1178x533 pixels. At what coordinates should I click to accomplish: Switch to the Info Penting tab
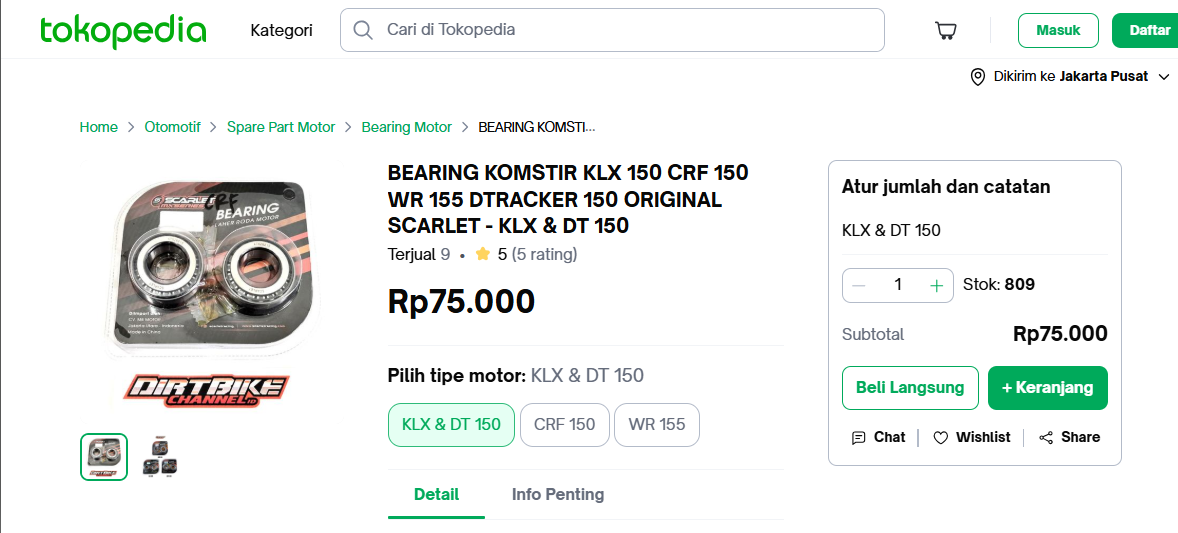pyautogui.click(x=557, y=494)
